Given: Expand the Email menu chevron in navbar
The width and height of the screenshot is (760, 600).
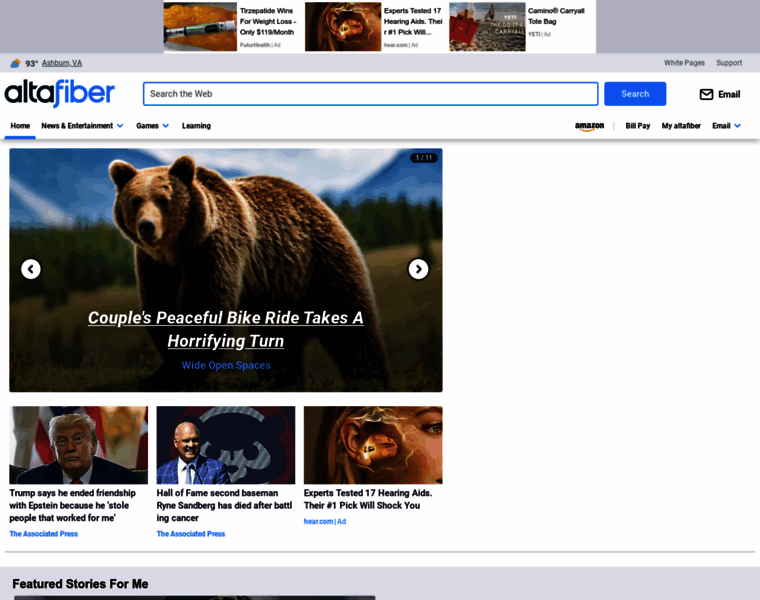Looking at the screenshot, I should pyautogui.click(x=738, y=126).
